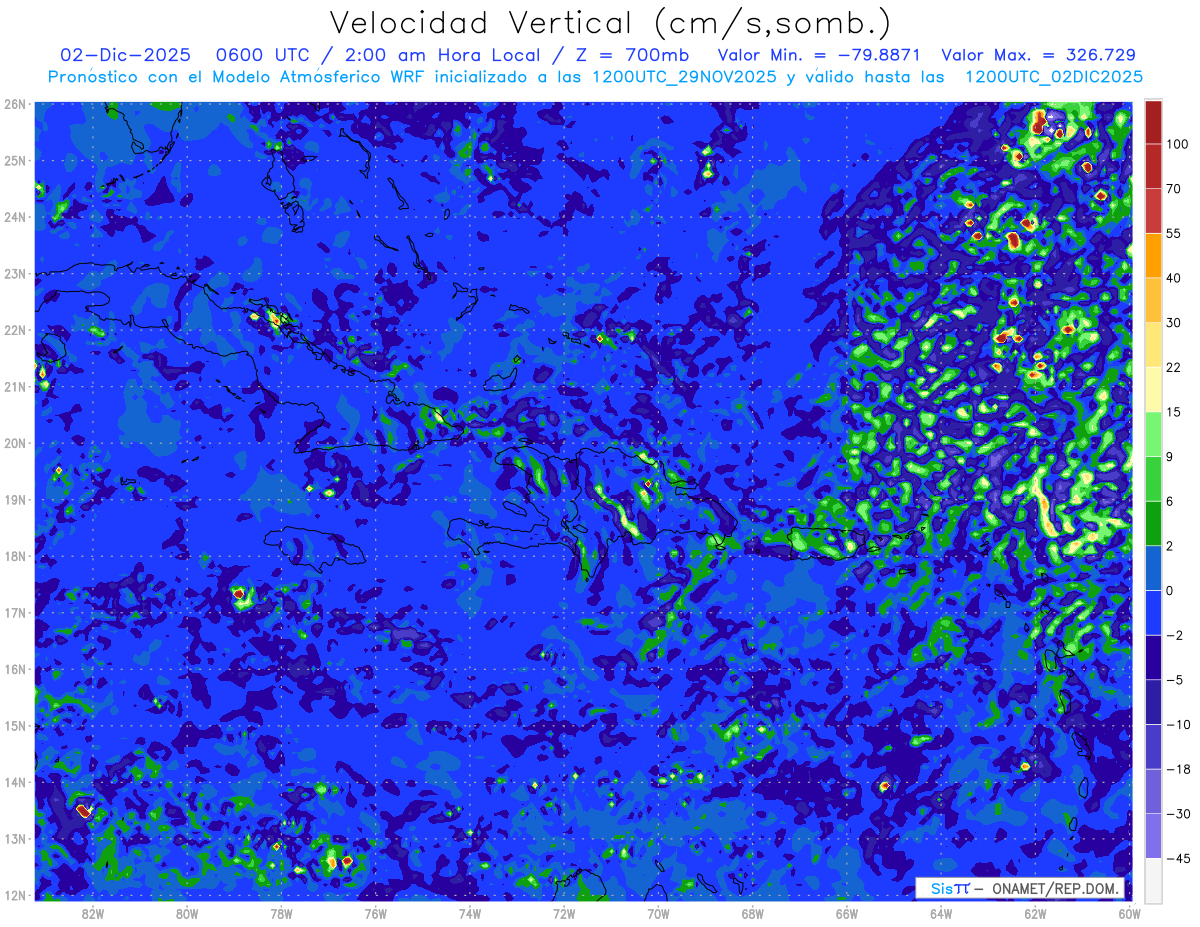The image size is (1200, 927).
Task: Click the lavender swatch between -30 and -45
Action: click(1153, 836)
